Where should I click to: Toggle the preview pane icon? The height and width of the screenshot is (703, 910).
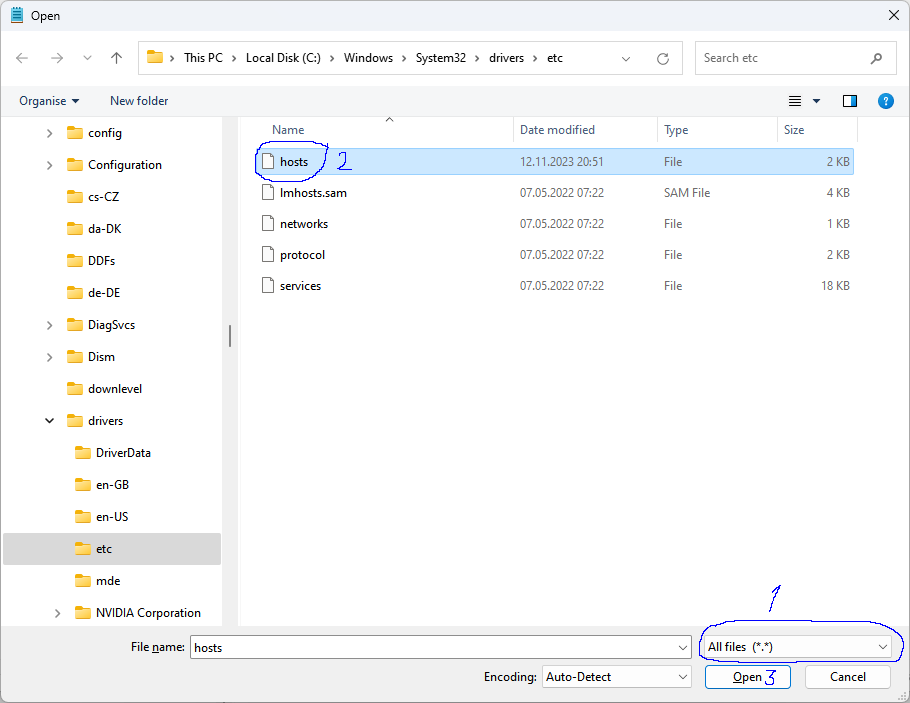pyautogui.click(x=850, y=101)
